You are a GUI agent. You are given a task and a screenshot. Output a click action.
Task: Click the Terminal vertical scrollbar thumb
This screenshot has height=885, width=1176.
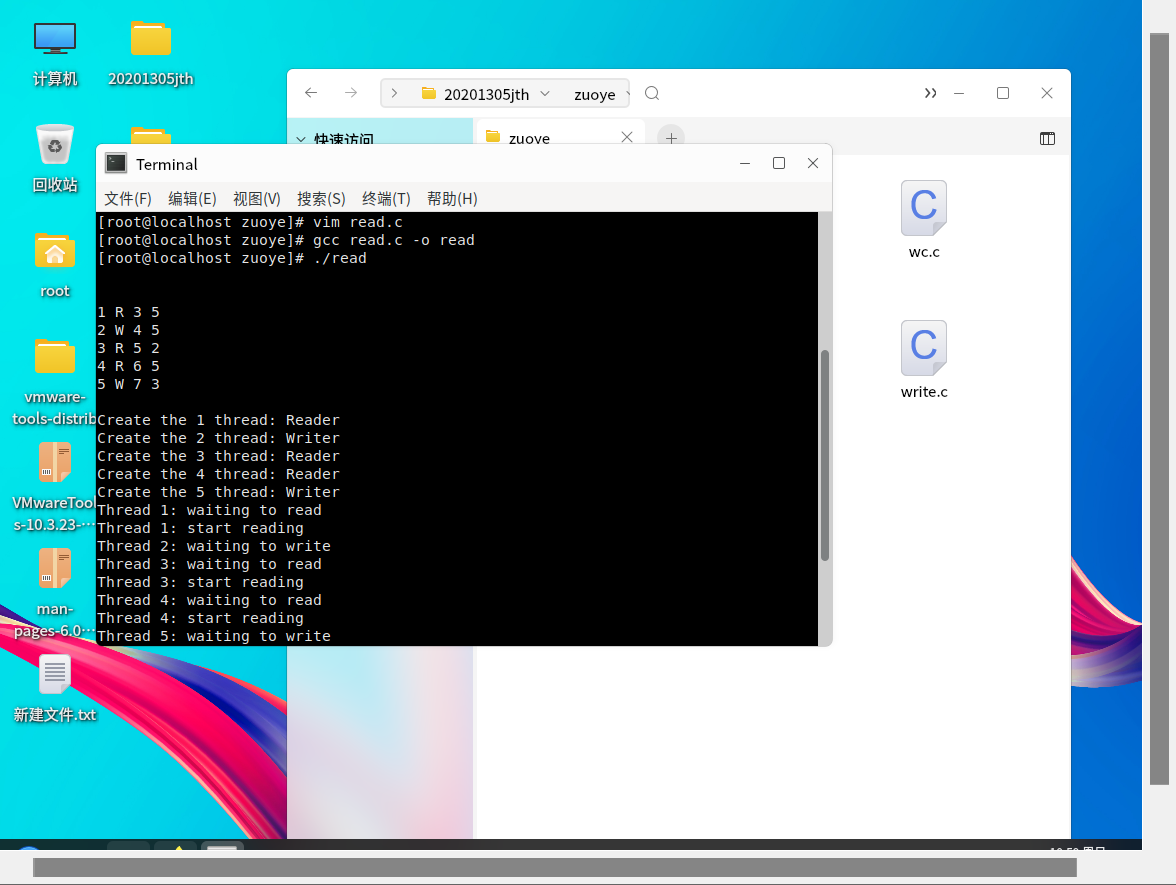tap(825, 455)
